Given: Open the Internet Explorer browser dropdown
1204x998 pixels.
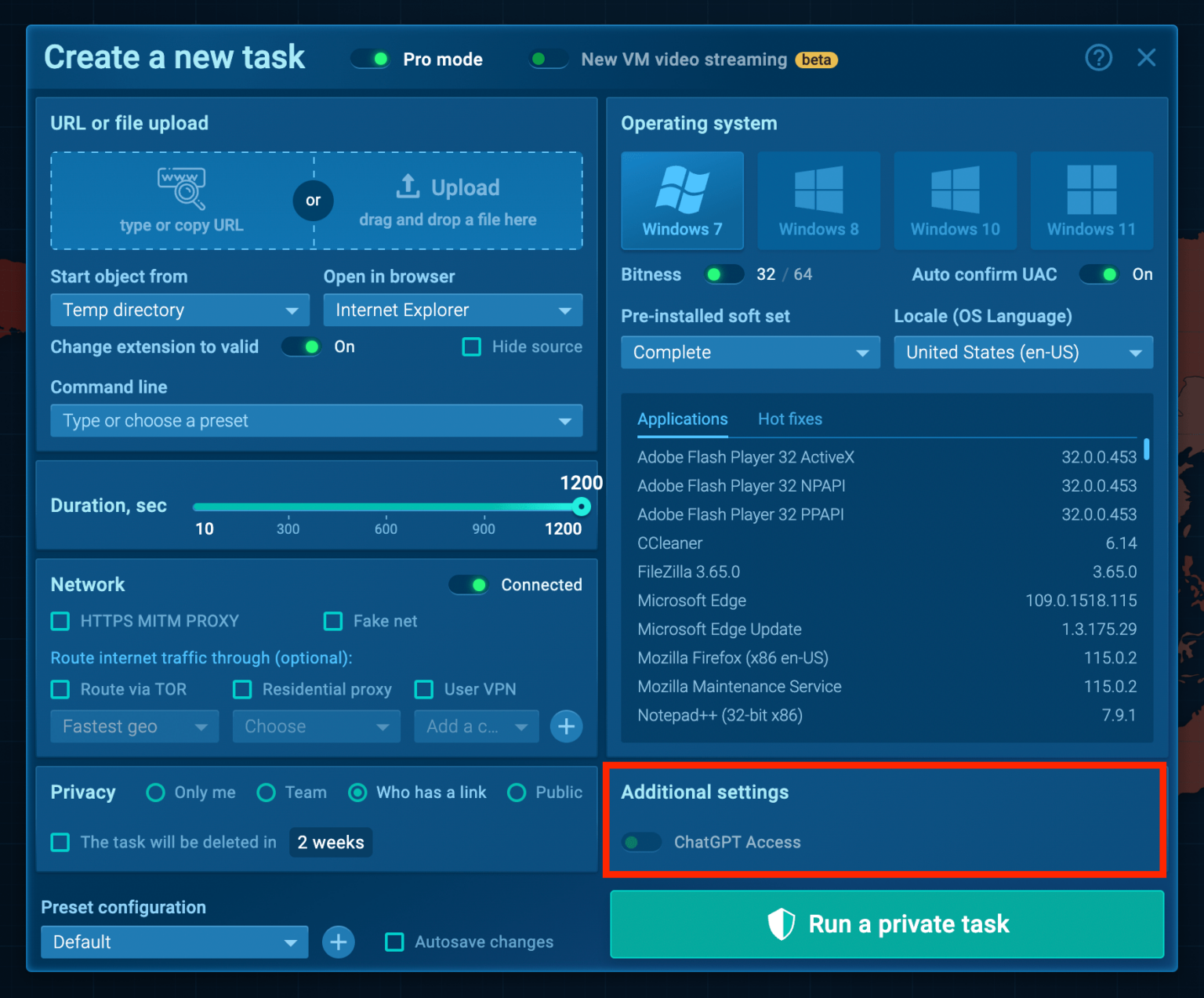Looking at the screenshot, I should pyautogui.click(x=452, y=310).
